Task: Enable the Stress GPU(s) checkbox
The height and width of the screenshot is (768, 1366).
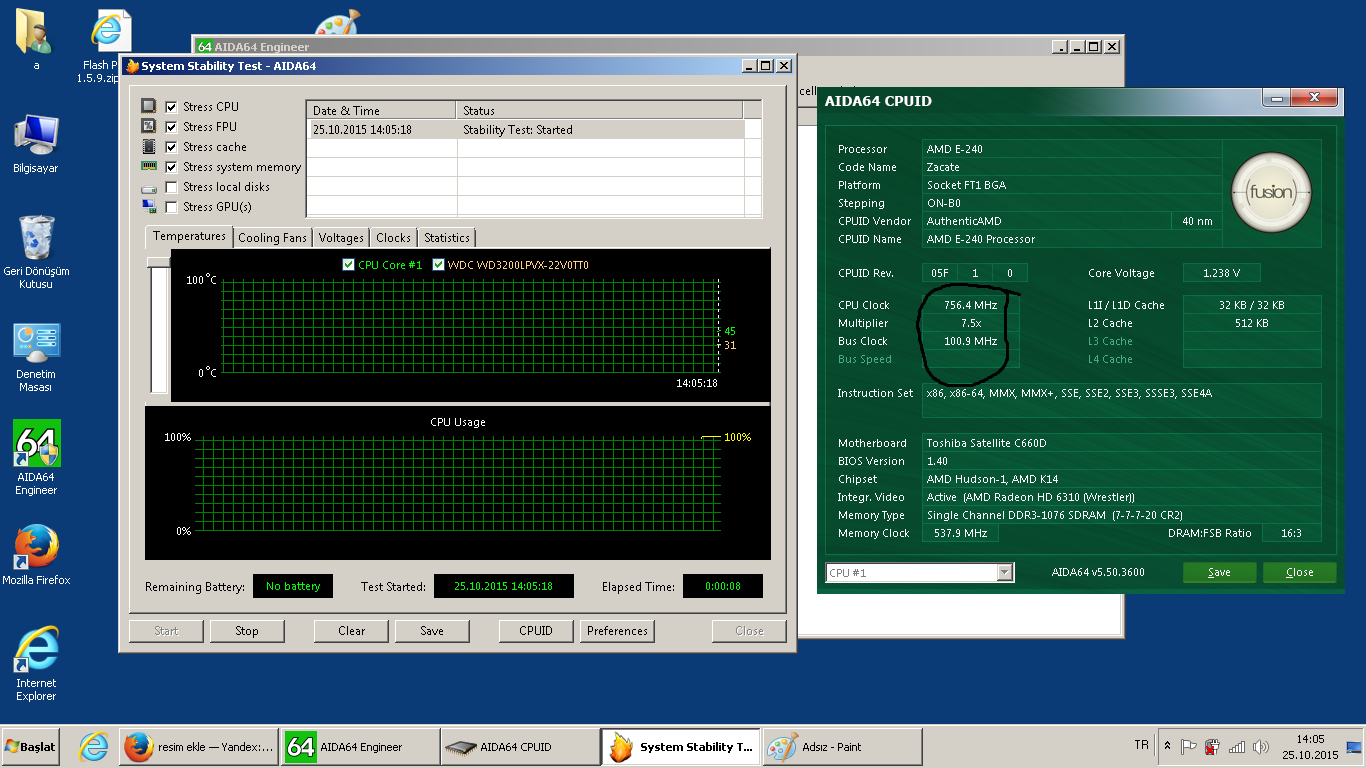Action: (x=171, y=207)
